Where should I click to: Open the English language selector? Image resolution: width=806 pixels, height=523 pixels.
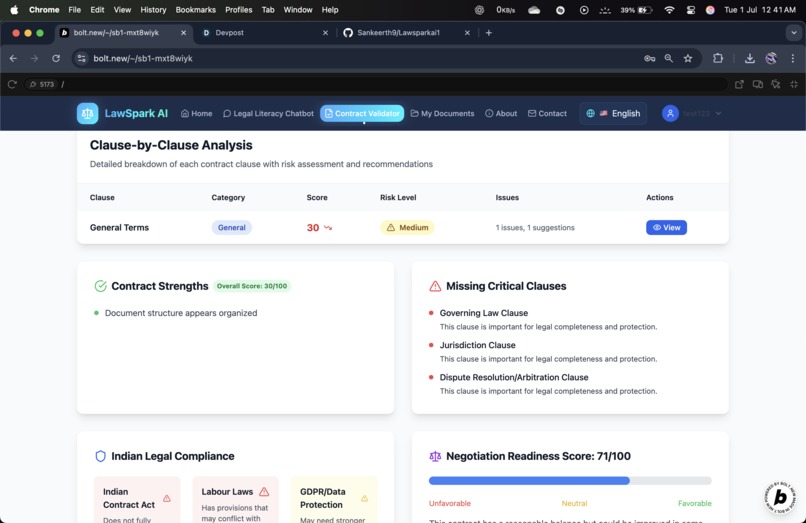click(613, 113)
